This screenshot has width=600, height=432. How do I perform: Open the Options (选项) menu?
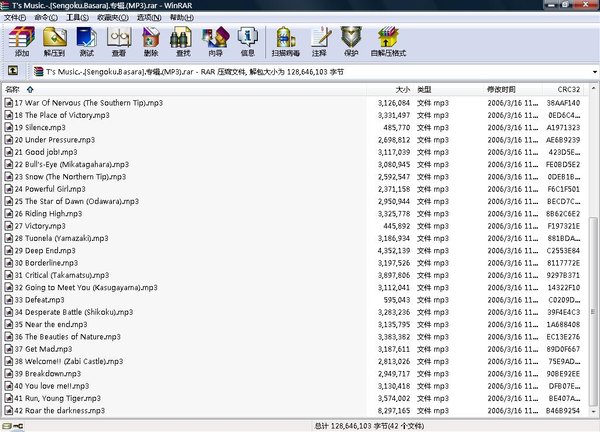coord(149,17)
